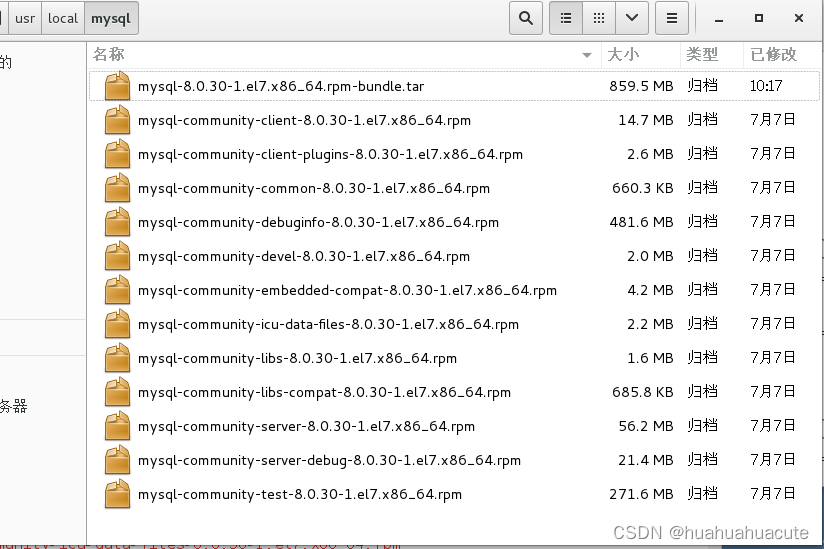
Task: Click the 859.5 MB size value
Action: pyautogui.click(x=641, y=86)
